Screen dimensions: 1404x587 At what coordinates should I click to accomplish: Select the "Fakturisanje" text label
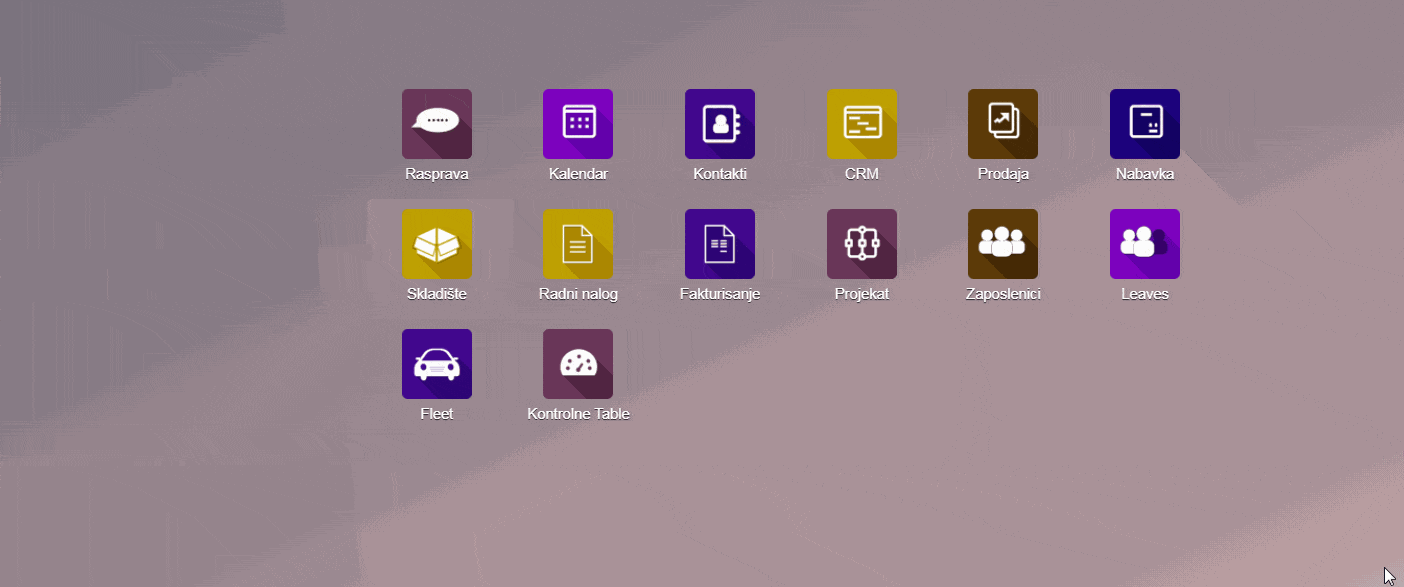click(720, 294)
